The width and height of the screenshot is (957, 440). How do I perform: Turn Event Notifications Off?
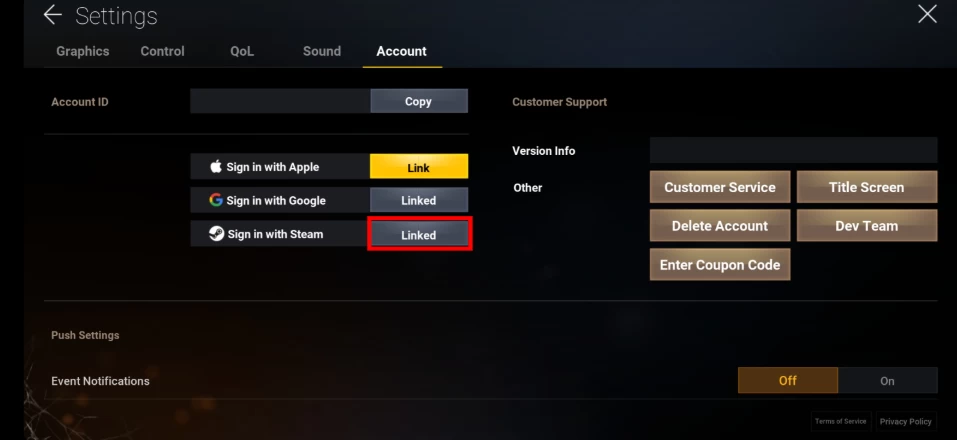point(787,380)
